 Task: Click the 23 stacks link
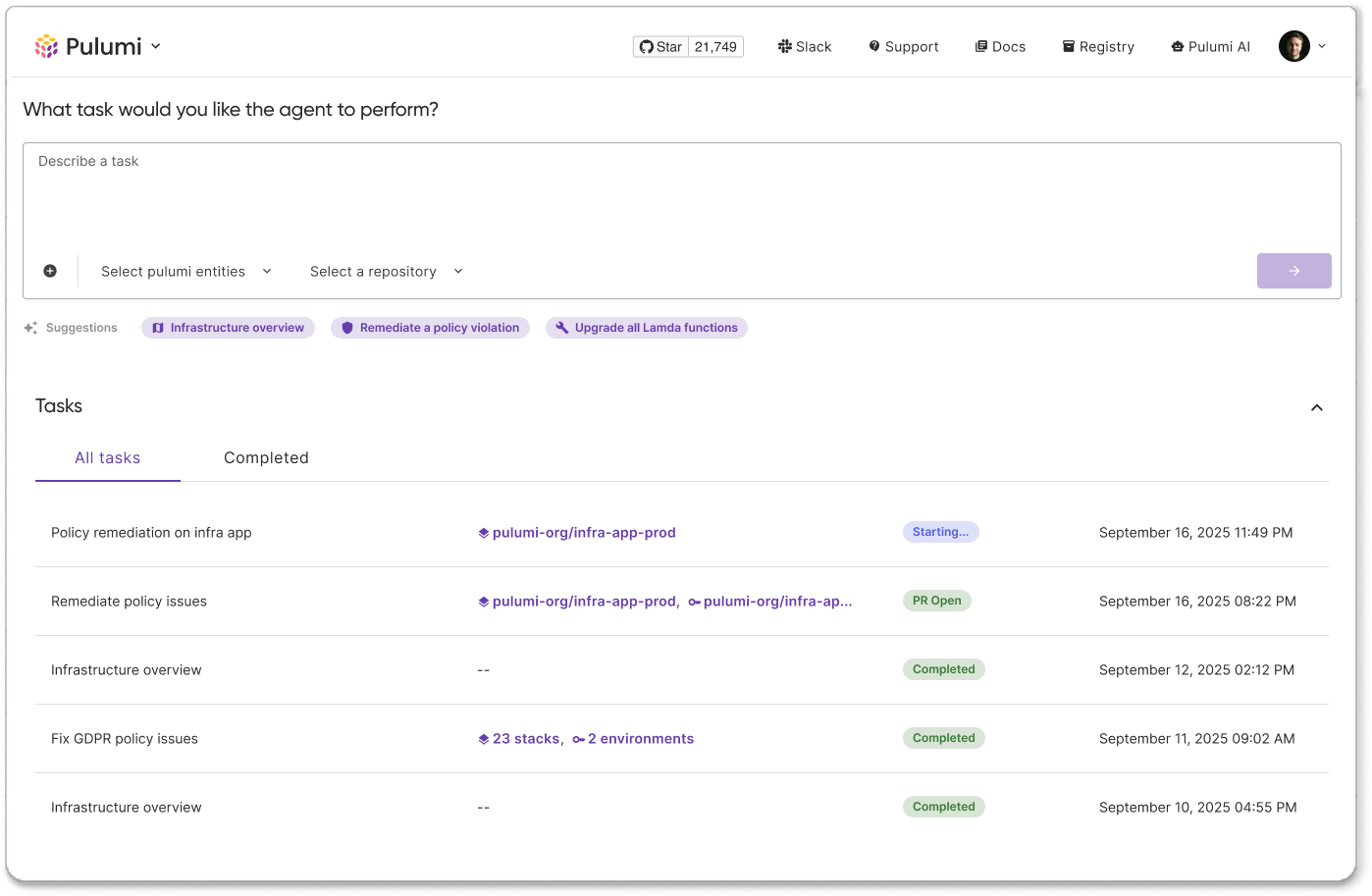pyautogui.click(x=526, y=738)
